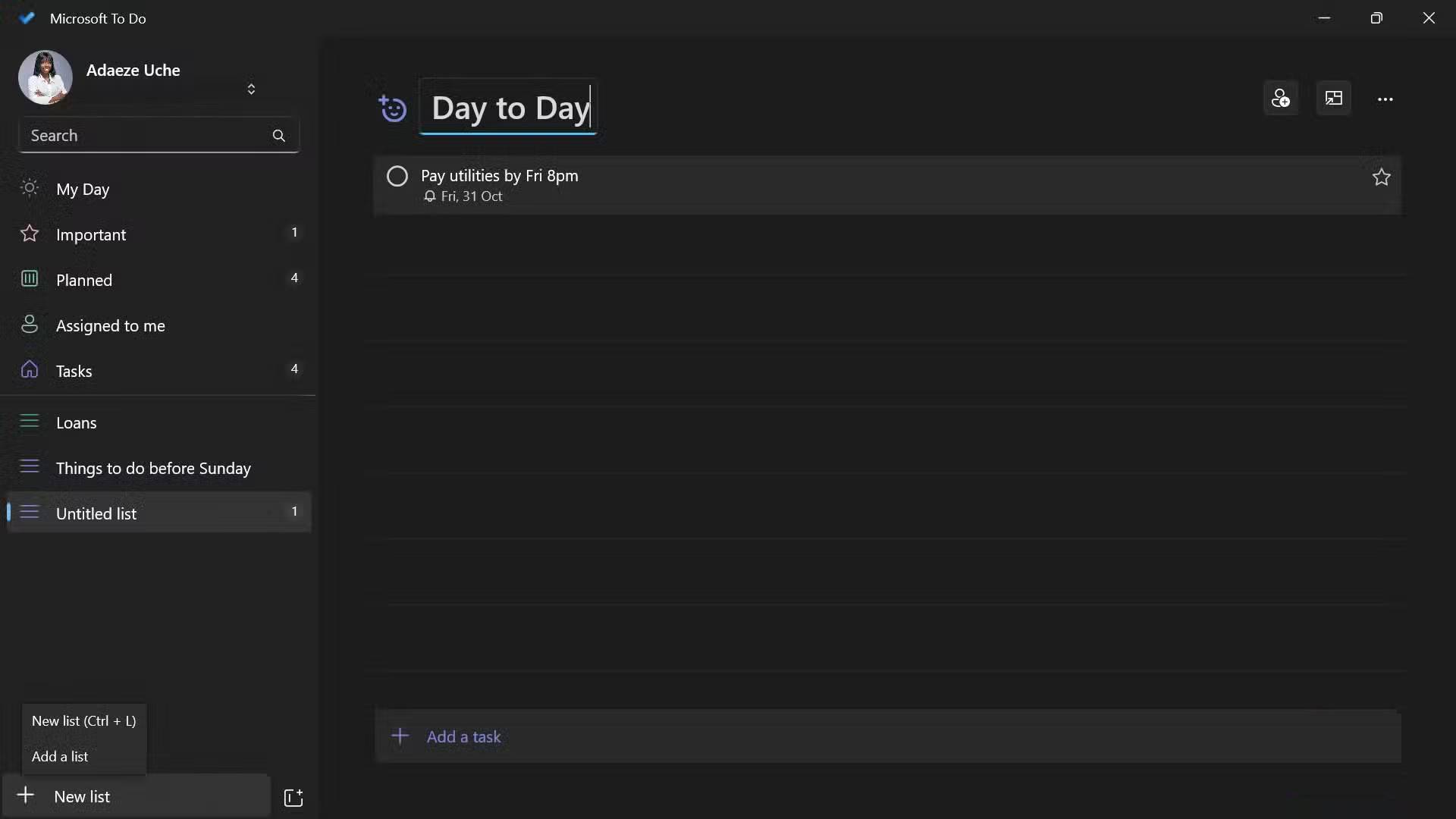Open My Day smart list

click(83, 190)
